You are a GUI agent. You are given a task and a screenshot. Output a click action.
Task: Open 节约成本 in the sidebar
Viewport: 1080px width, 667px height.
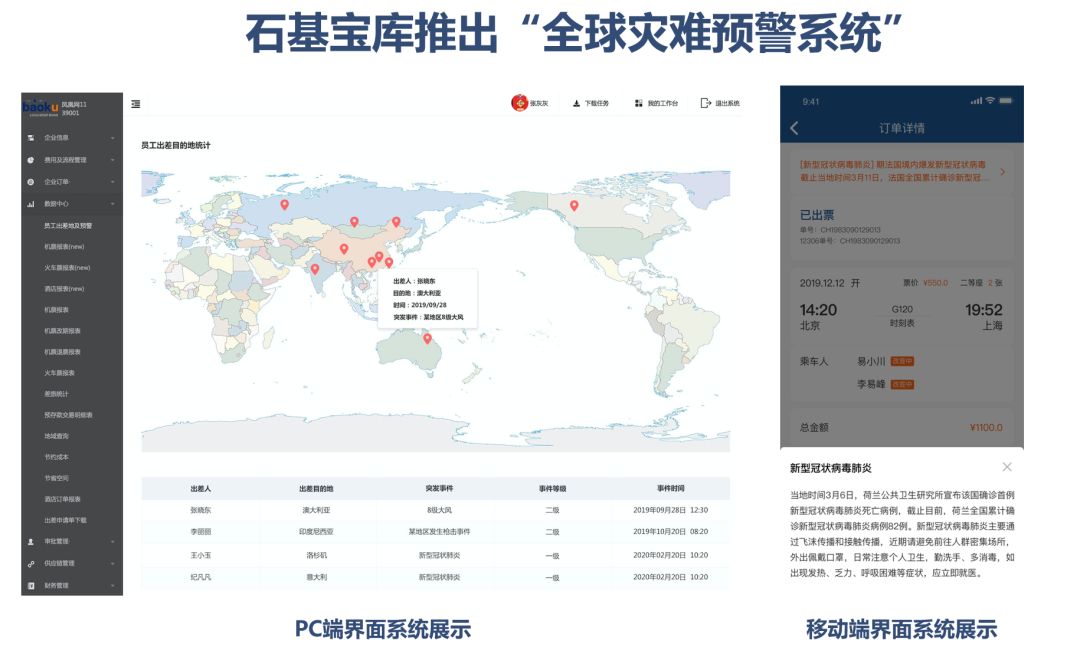click(x=56, y=457)
